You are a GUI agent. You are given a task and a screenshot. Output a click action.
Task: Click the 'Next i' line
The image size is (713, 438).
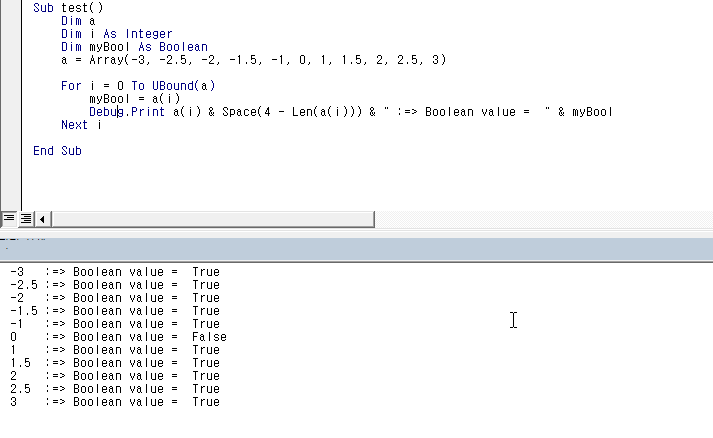click(81, 125)
